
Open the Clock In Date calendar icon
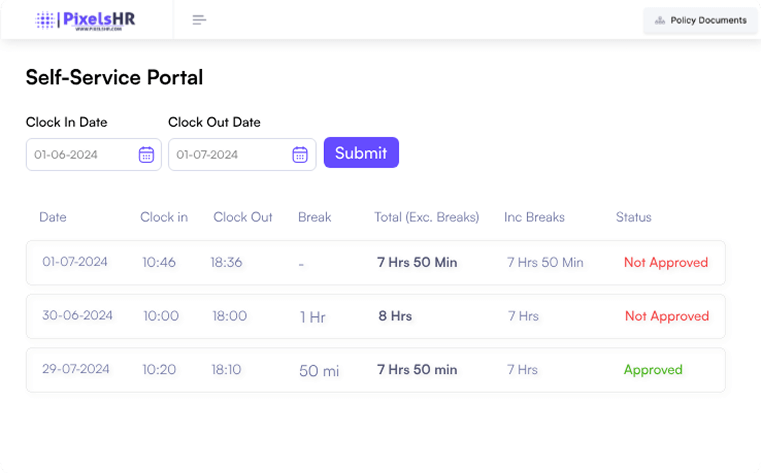click(x=146, y=154)
